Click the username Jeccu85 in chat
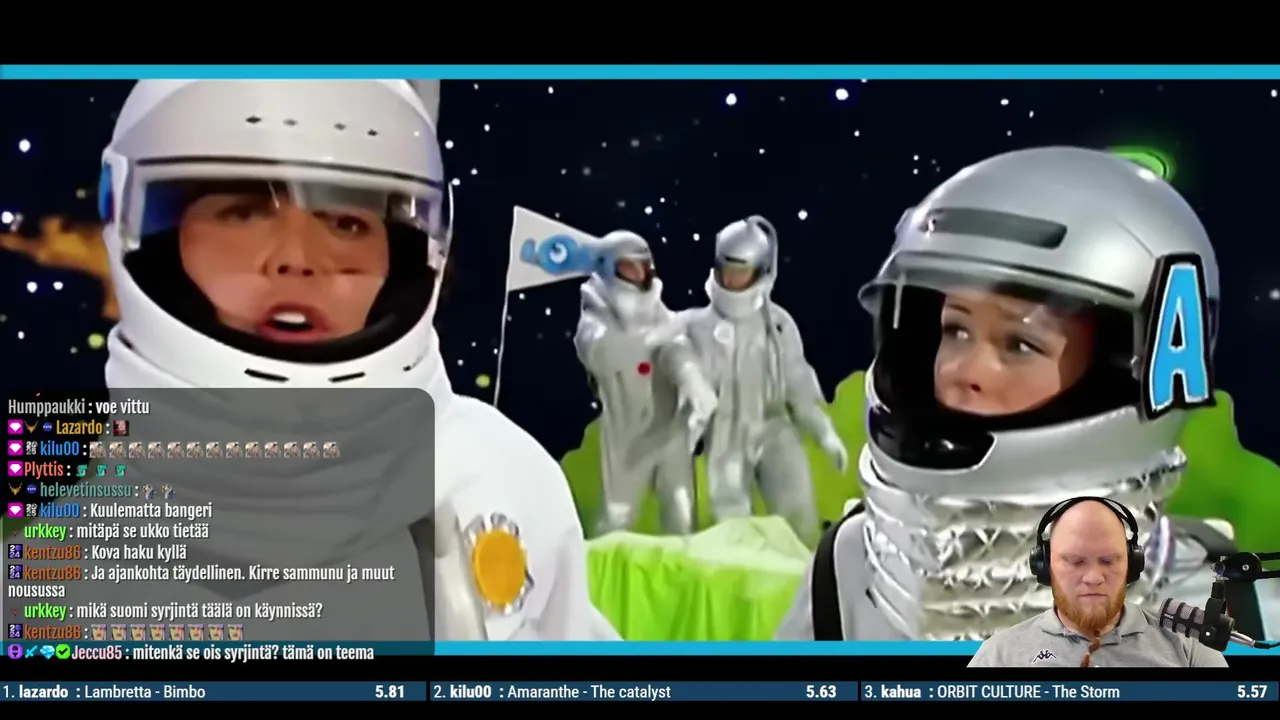Image resolution: width=1280 pixels, height=720 pixels. click(x=97, y=652)
